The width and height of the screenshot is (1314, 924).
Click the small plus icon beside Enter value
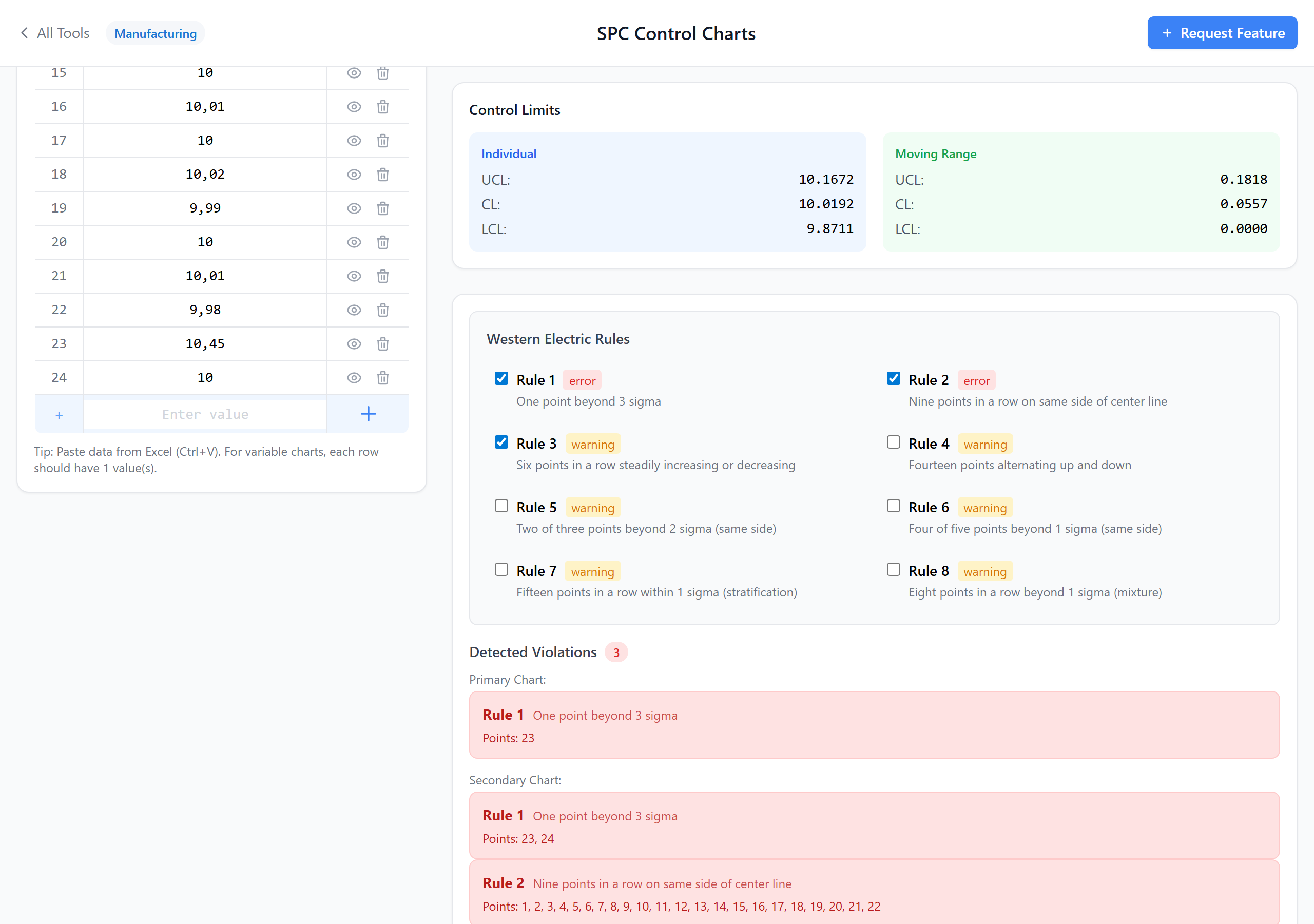[59, 414]
